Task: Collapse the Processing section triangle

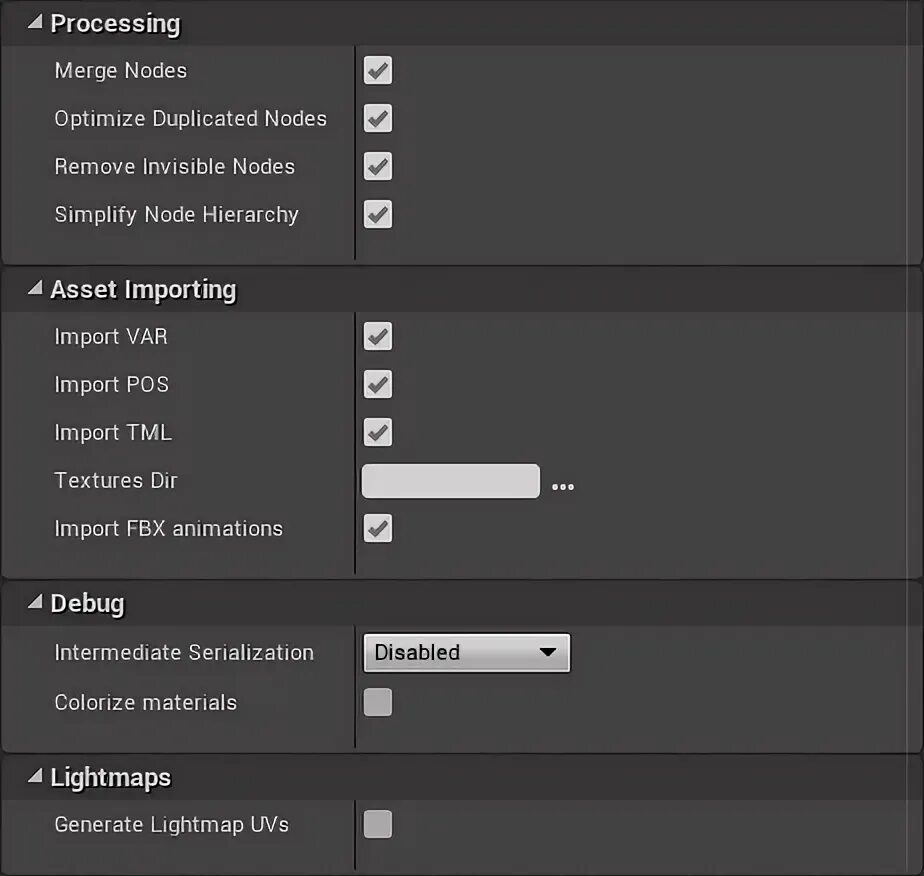Action: pyautogui.click(x=35, y=23)
